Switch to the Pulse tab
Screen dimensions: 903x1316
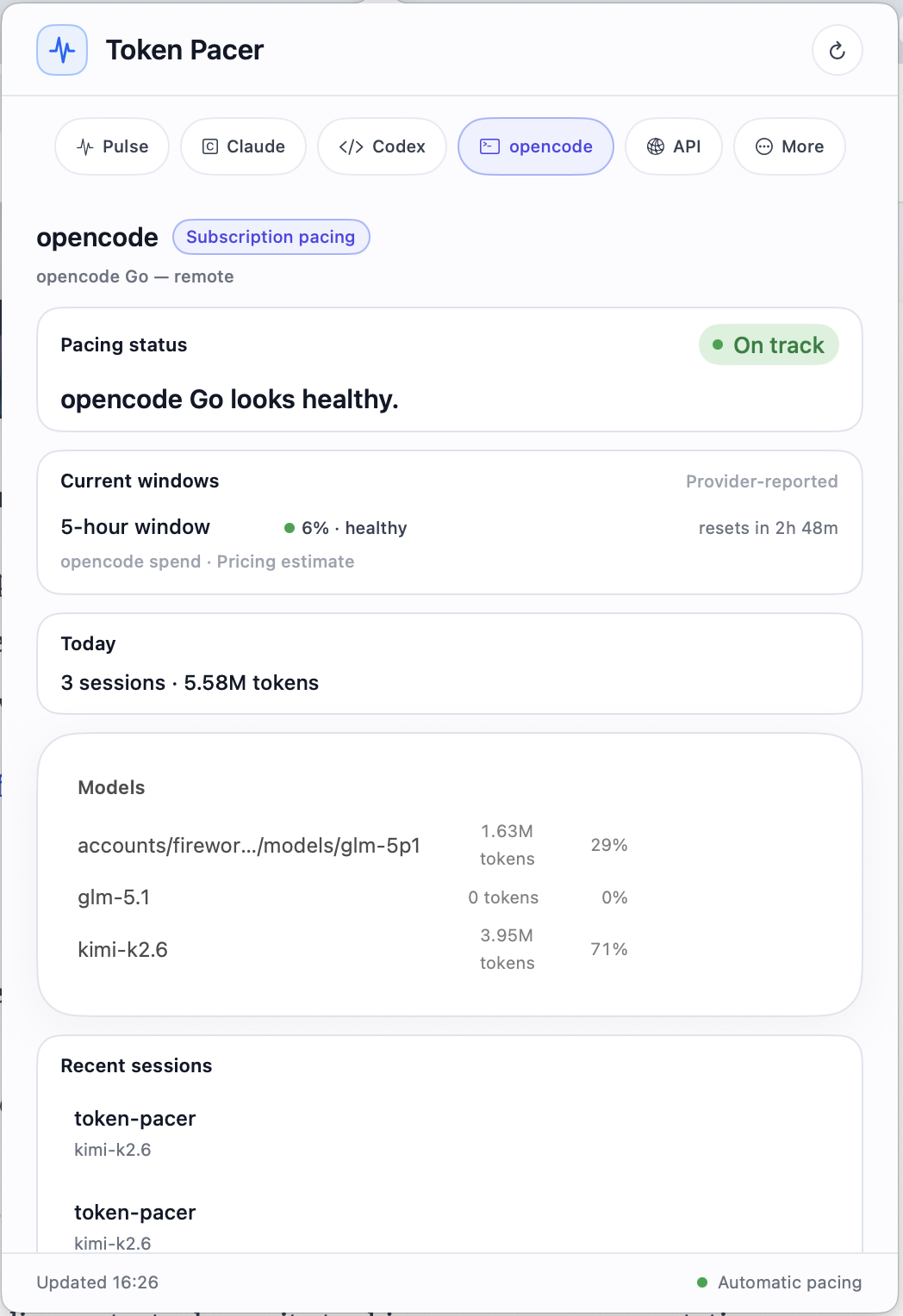[x=112, y=146]
